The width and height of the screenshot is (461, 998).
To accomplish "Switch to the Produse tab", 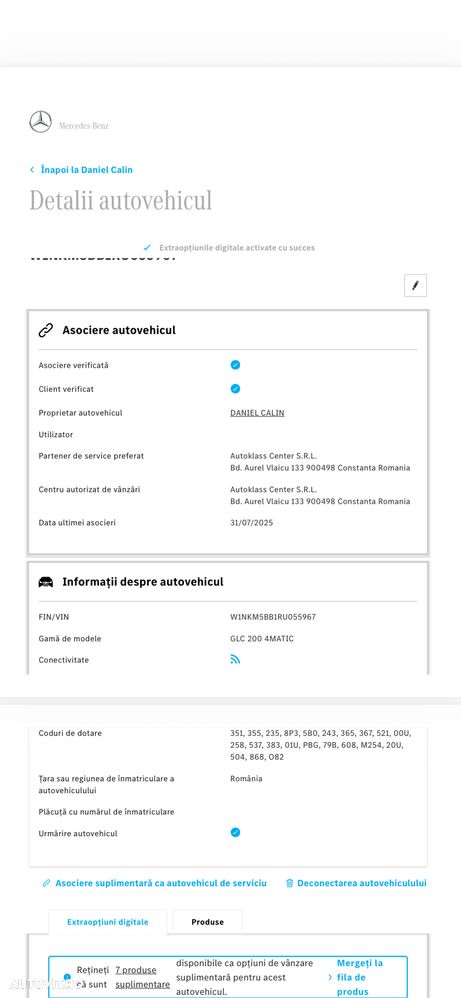I will [208, 922].
